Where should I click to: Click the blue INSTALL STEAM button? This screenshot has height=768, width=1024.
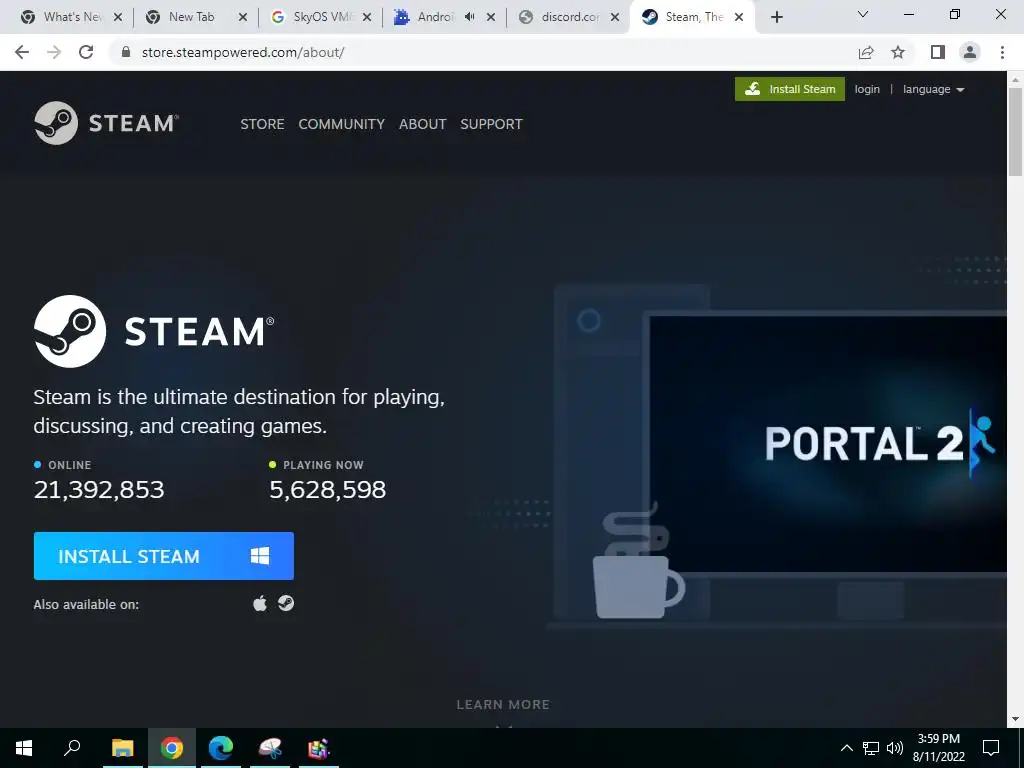164,556
